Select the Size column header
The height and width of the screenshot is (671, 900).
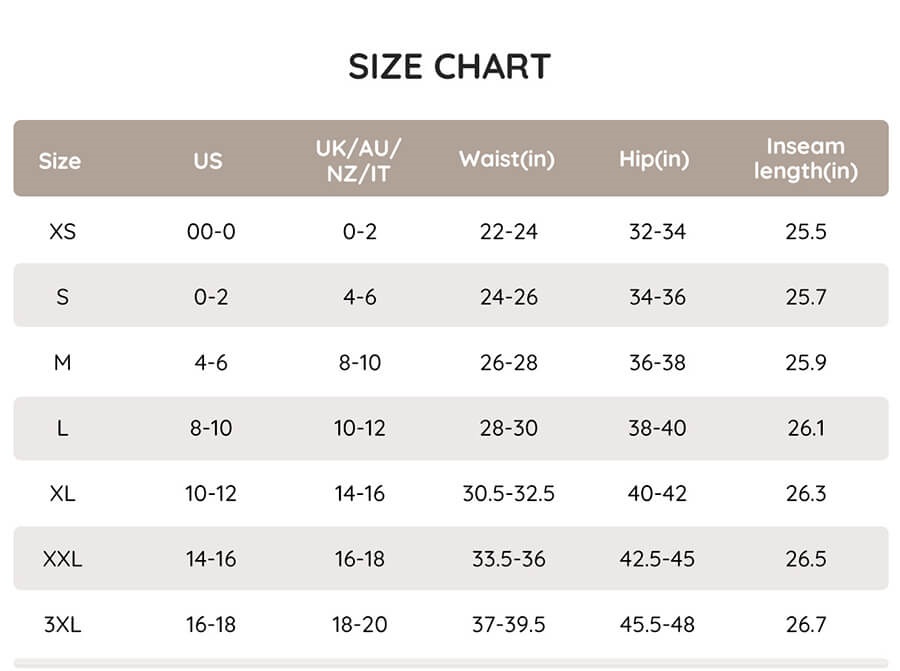pos(60,160)
